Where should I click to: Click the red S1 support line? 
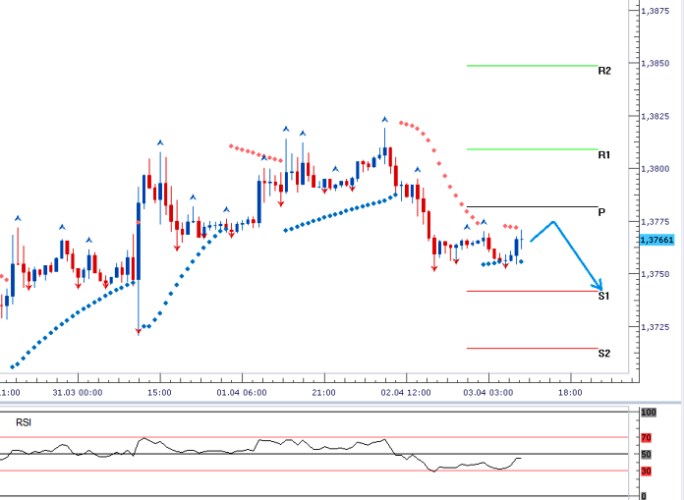[x=532, y=291]
